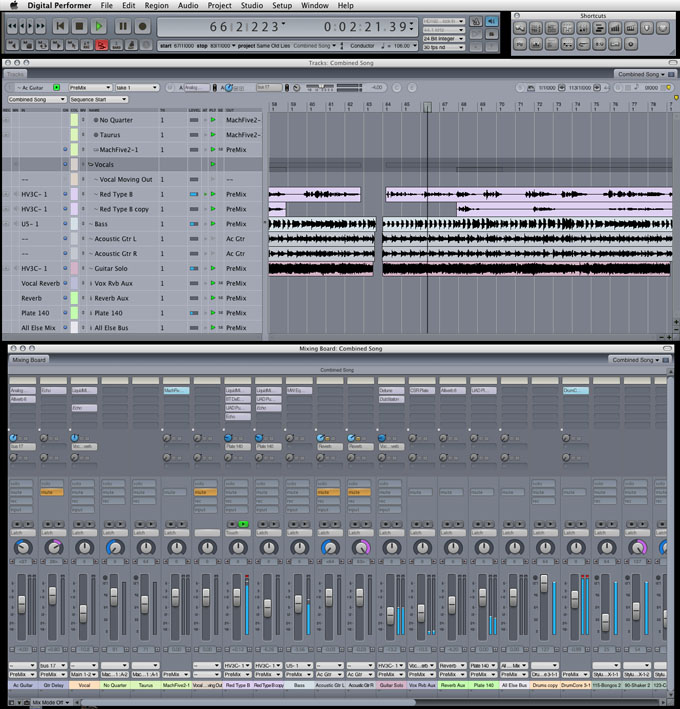
Task: Open the Studio menu
Action: (x=252, y=5)
